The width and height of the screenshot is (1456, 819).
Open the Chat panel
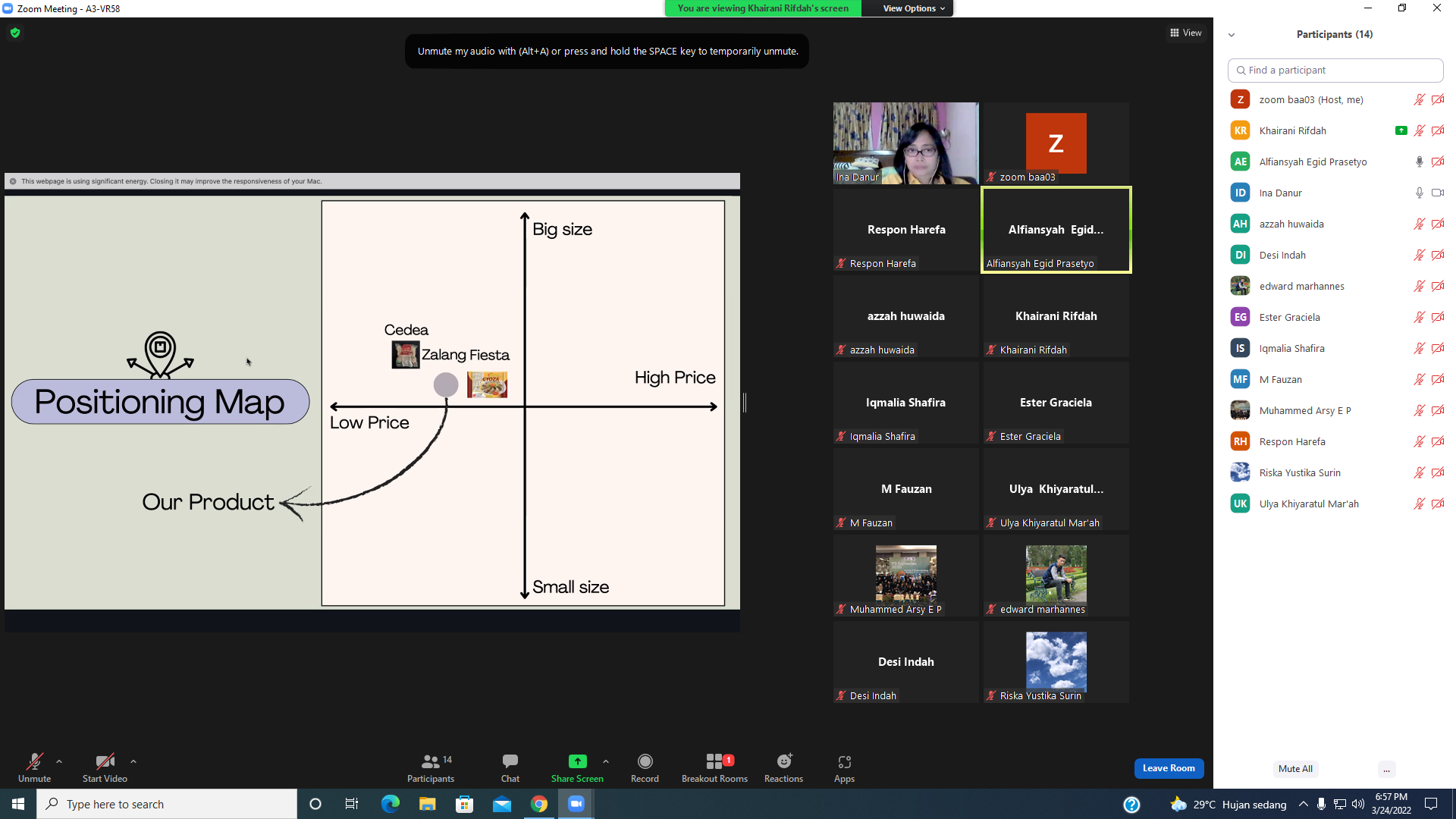coord(510,767)
